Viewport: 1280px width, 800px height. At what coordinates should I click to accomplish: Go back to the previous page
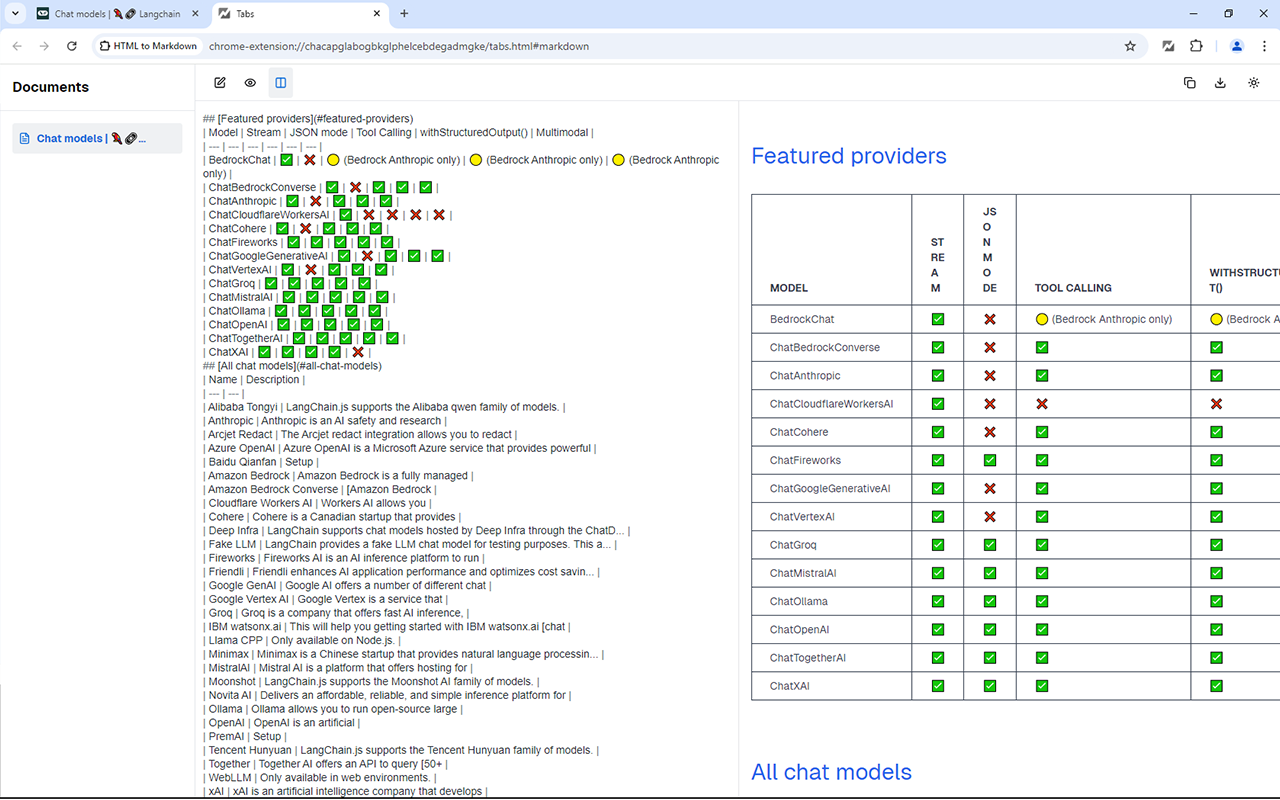tap(17, 46)
